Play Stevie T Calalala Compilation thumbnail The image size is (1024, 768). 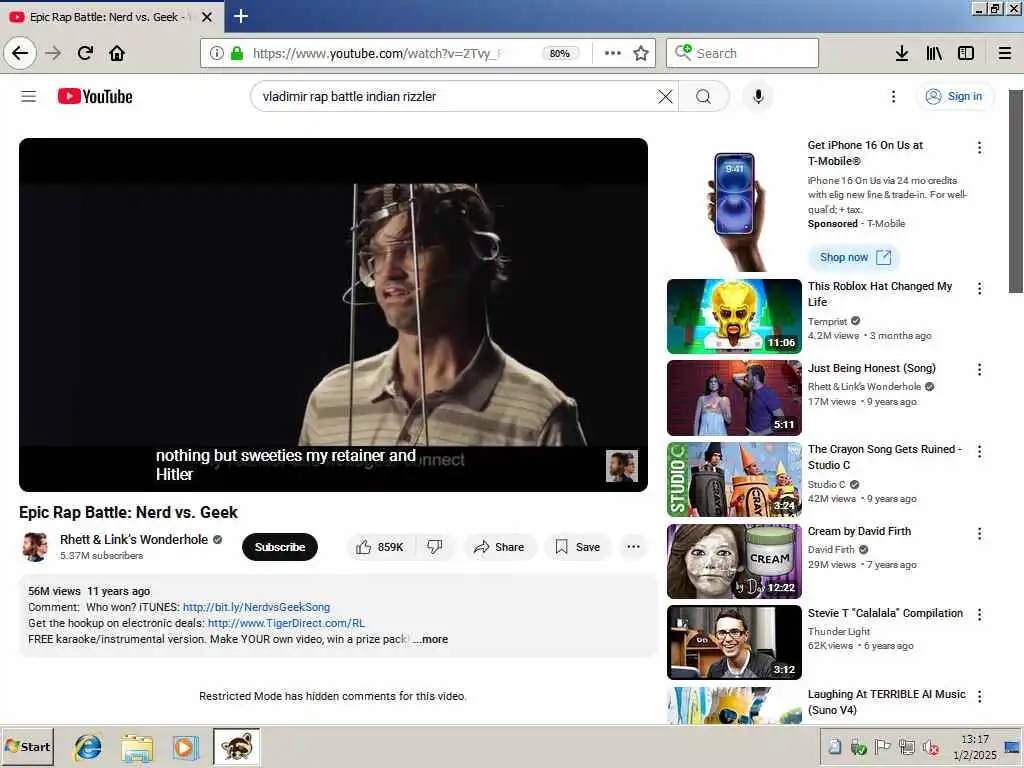[734, 643]
